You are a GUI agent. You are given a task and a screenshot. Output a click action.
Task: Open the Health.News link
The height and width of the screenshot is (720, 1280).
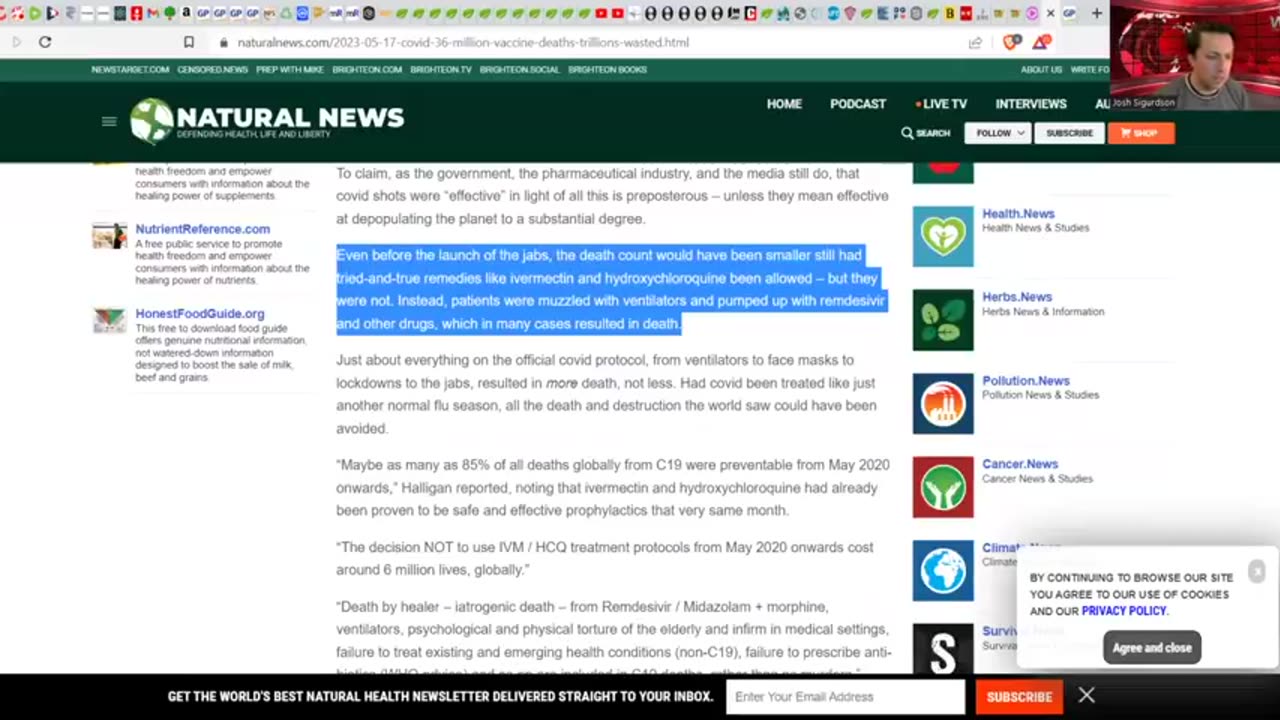[1018, 213]
